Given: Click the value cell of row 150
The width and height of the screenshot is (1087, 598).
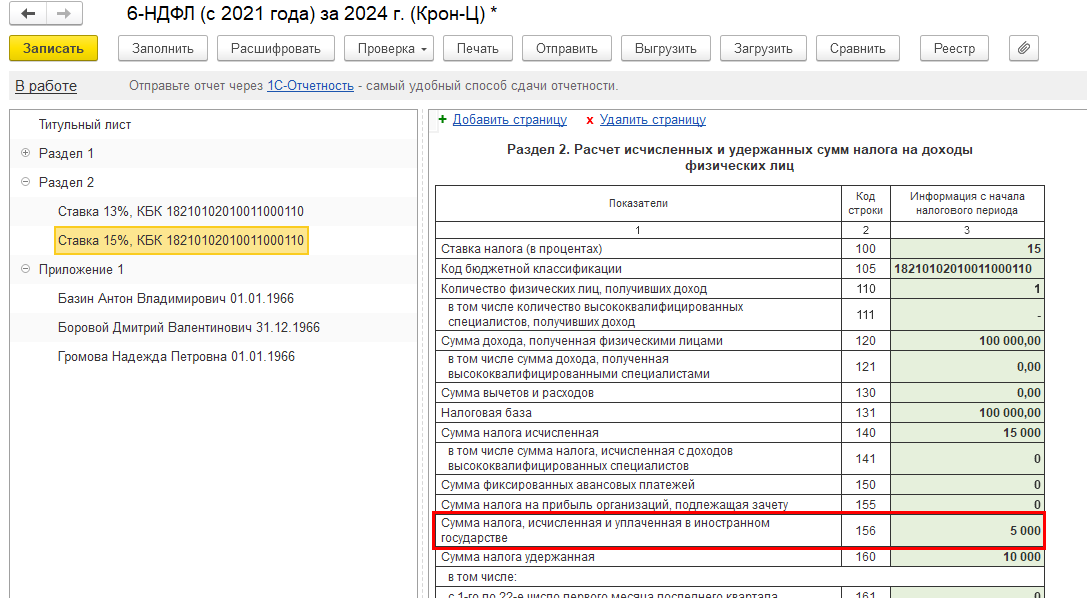Looking at the screenshot, I should [x=967, y=485].
